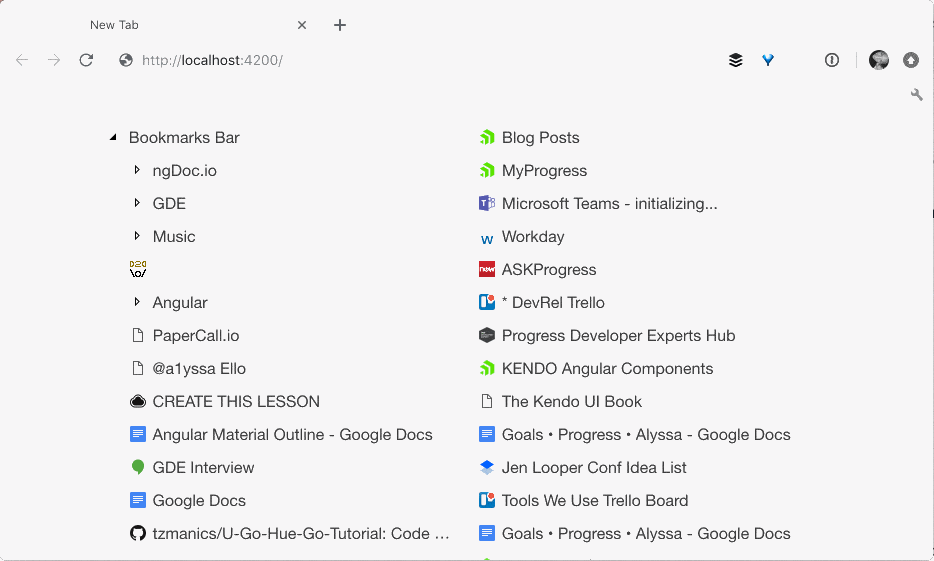Click the Microsoft Teams icon
Viewport: 934px width, 561px height.
(x=487, y=204)
